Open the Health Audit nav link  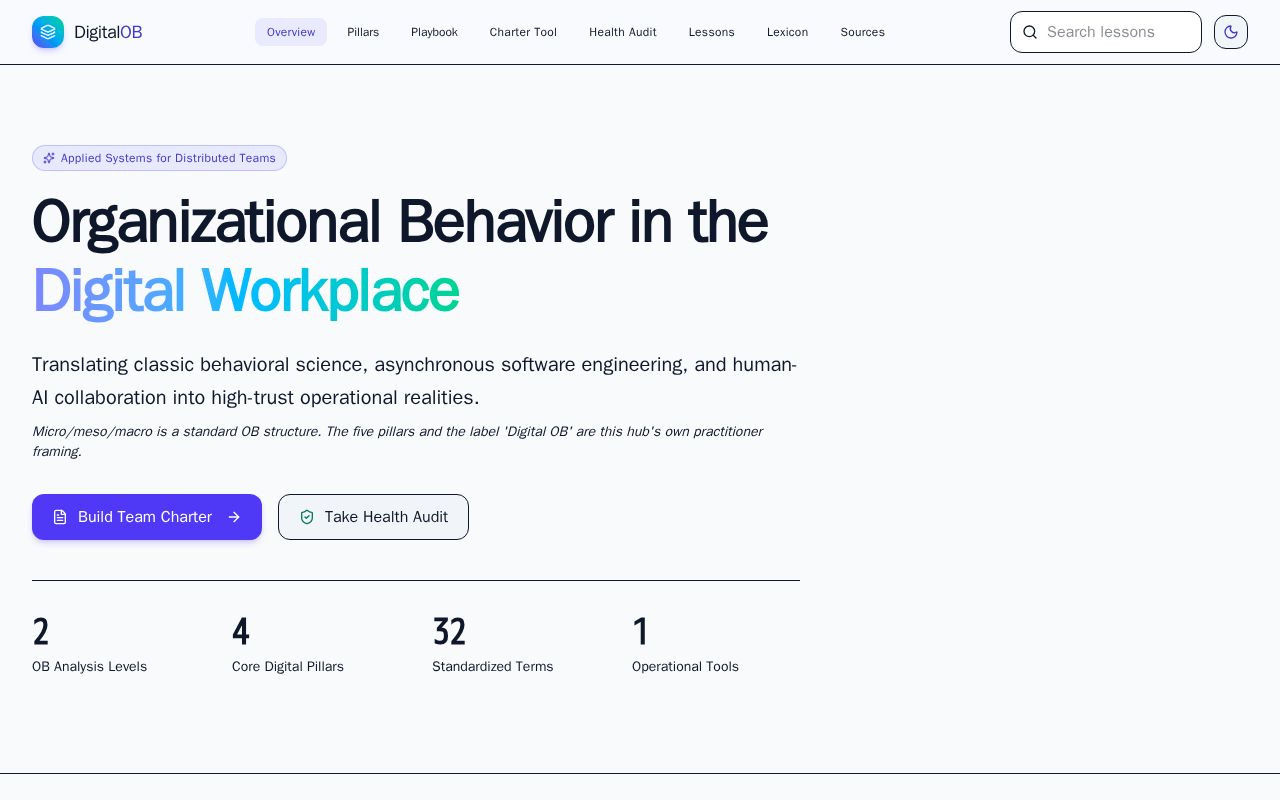point(623,32)
